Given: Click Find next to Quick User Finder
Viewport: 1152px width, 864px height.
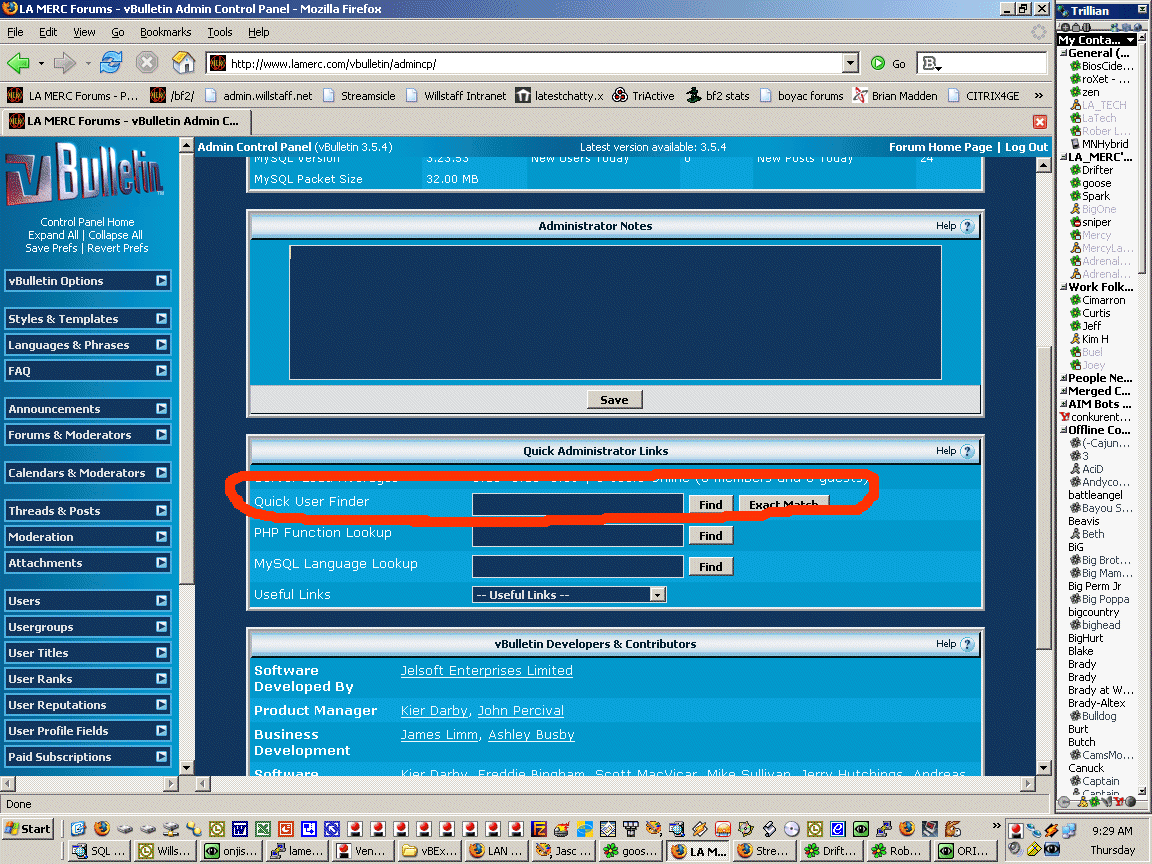Looking at the screenshot, I should [710, 505].
